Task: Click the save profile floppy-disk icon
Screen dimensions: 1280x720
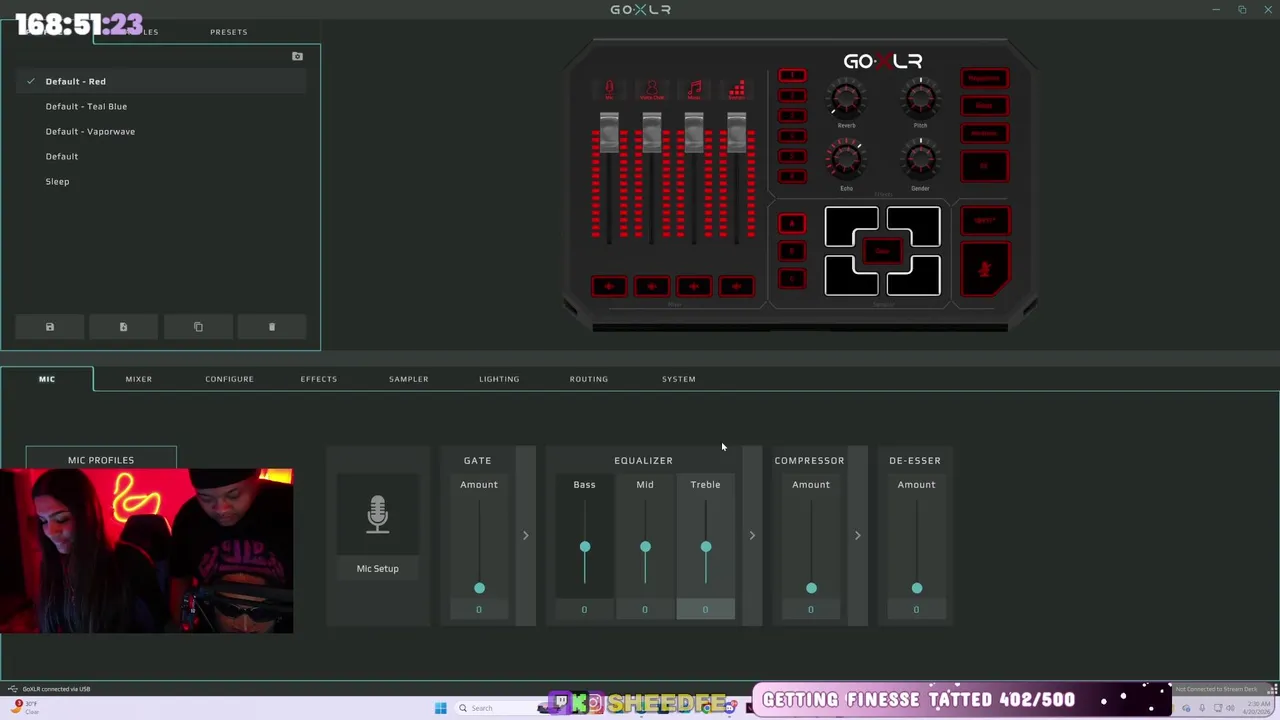Action: [50, 327]
